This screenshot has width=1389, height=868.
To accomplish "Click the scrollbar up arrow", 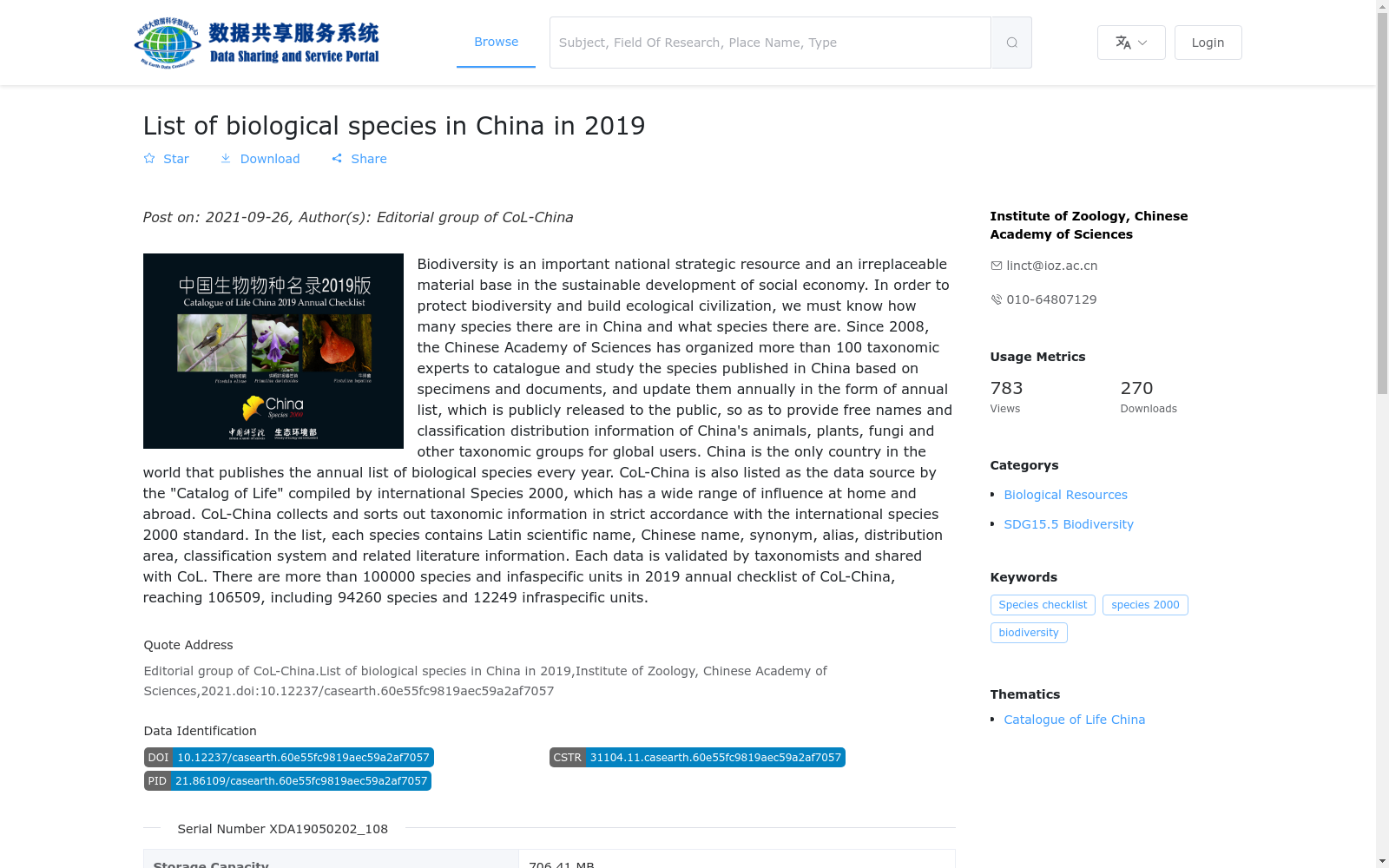I will (x=1382, y=6).
